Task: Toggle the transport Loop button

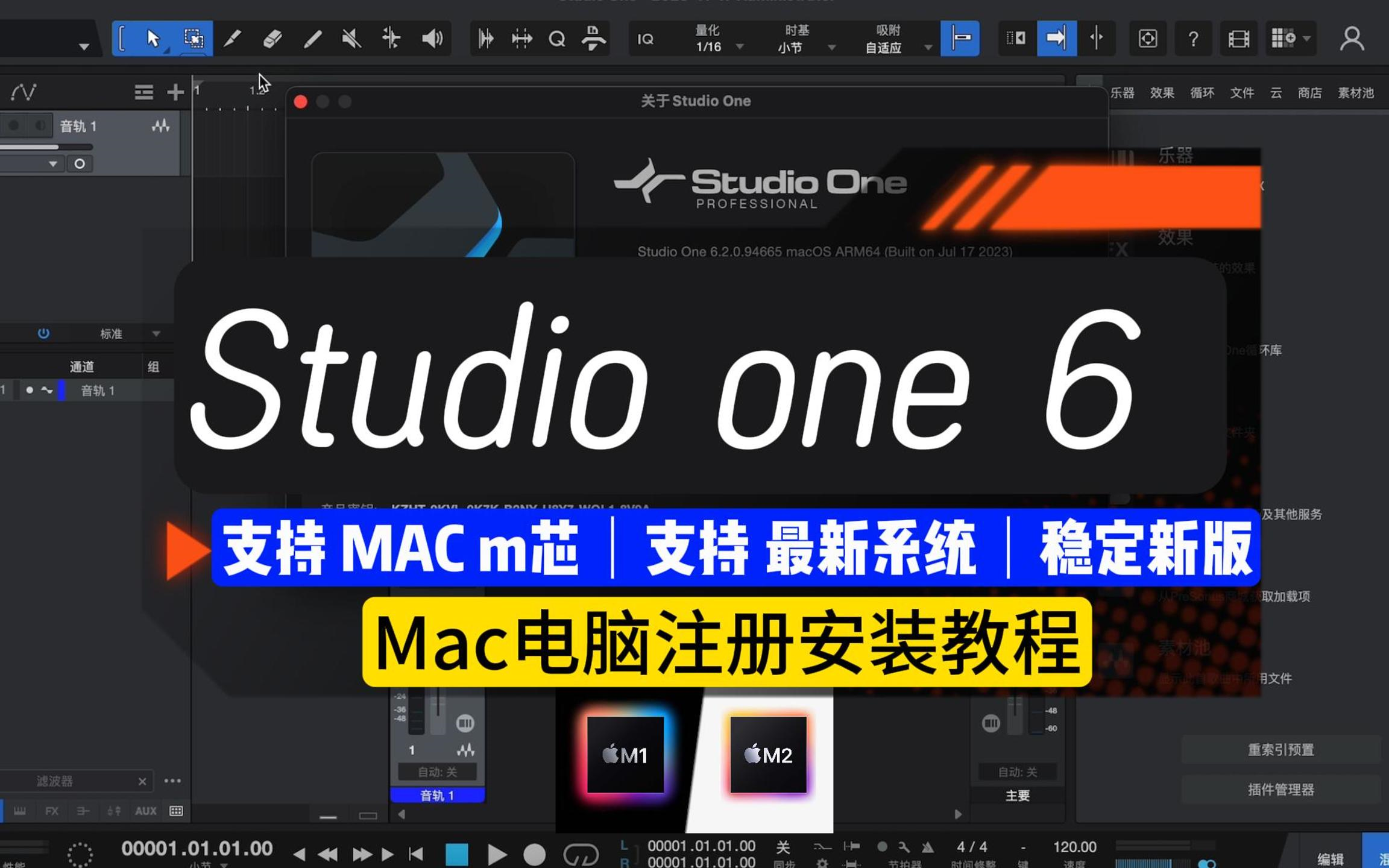Action: pos(581,854)
